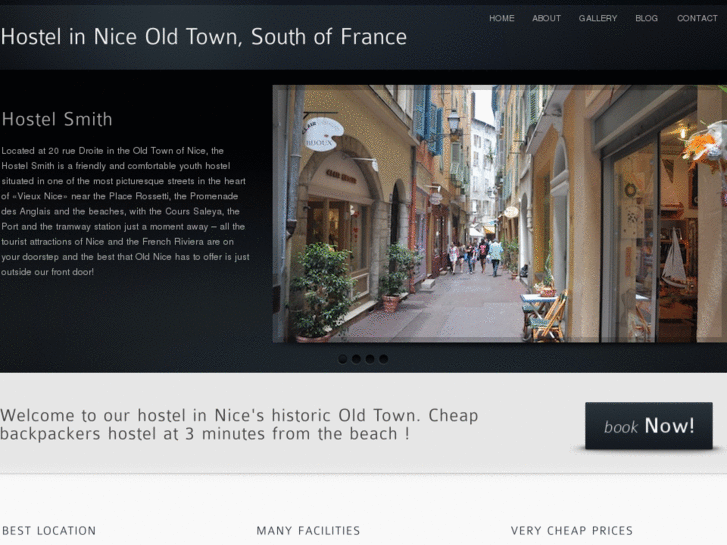Click the site title Hostel in Nice Old Town

204,37
